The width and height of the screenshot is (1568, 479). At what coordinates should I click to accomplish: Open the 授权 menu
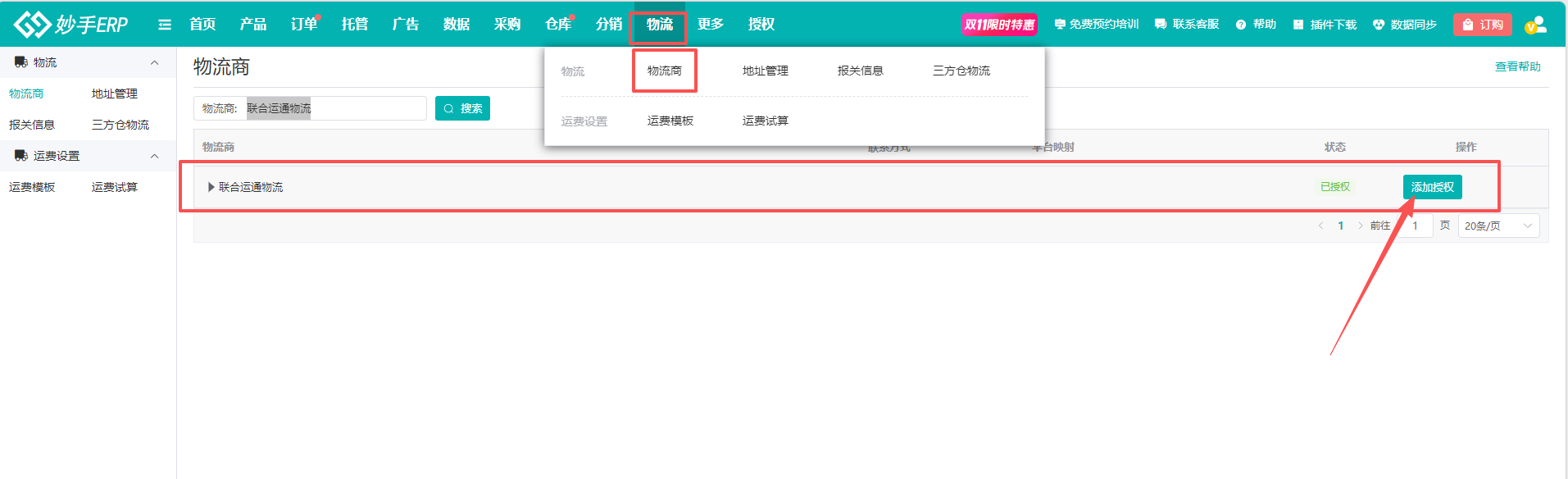761,25
